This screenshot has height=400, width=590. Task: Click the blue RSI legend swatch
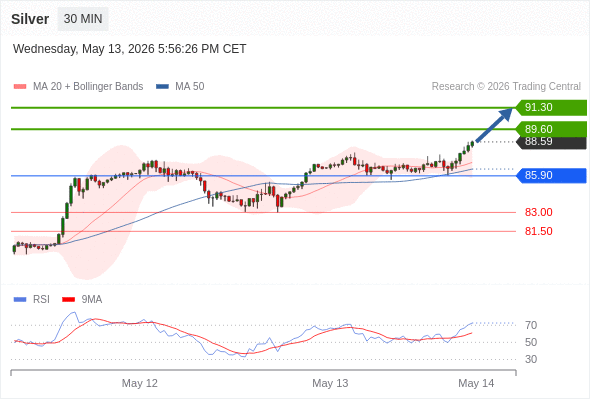[20, 300]
